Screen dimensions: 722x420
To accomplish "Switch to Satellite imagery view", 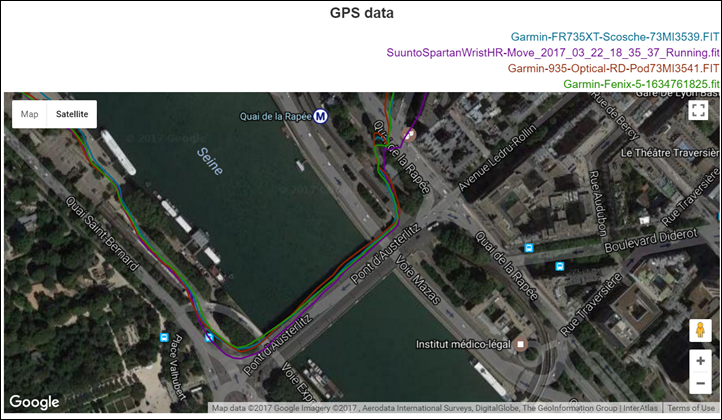I will [x=72, y=114].
